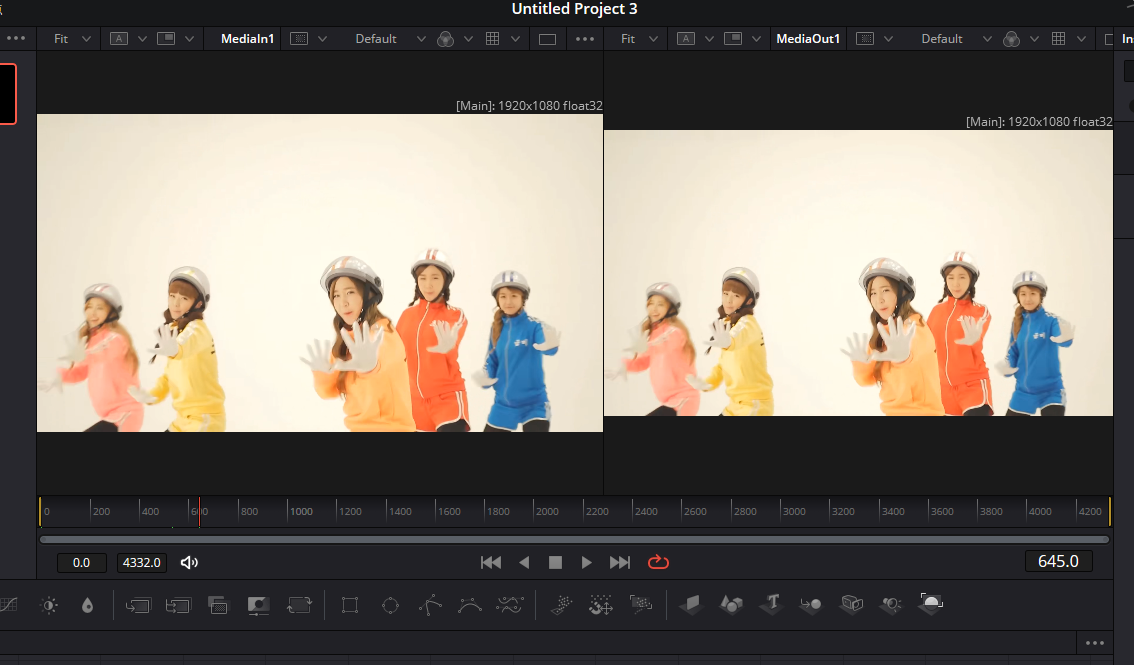The width and height of the screenshot is (1134, 665).
Task: Select the Brightness Contrast tool
Action: pos(49,605)
